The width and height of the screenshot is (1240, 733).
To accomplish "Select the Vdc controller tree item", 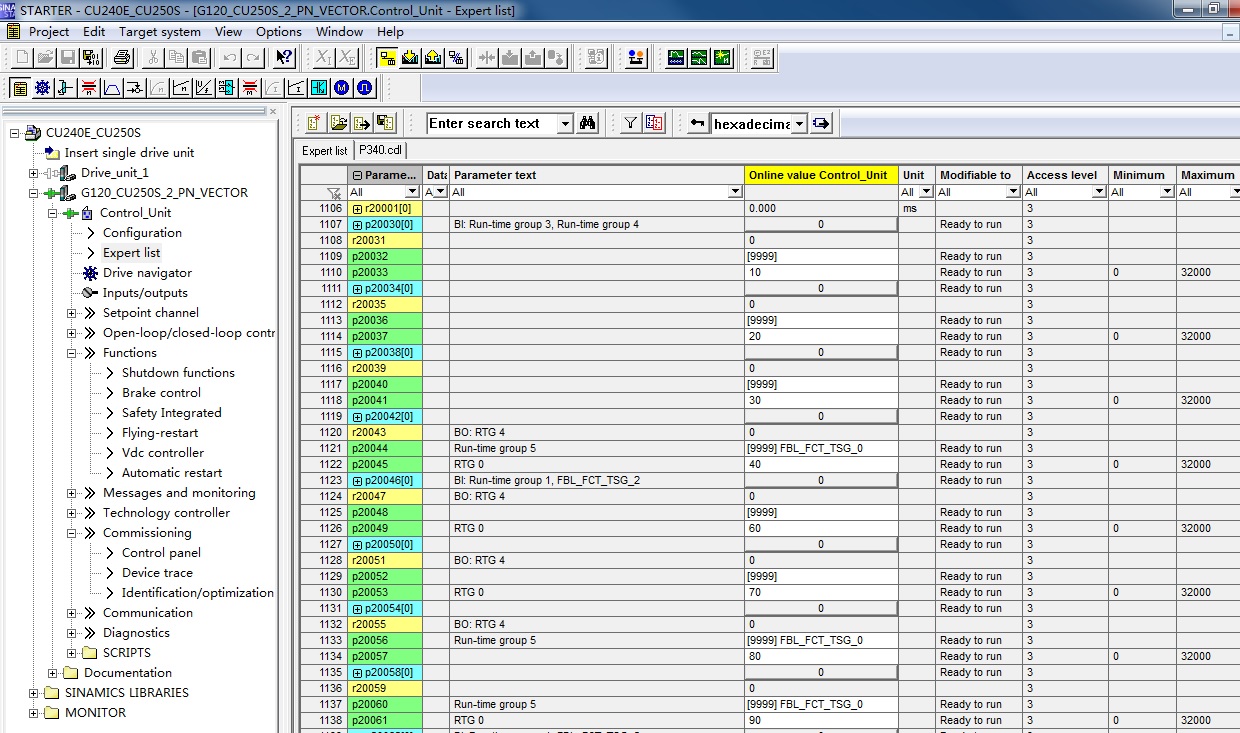I will (163, 453).
